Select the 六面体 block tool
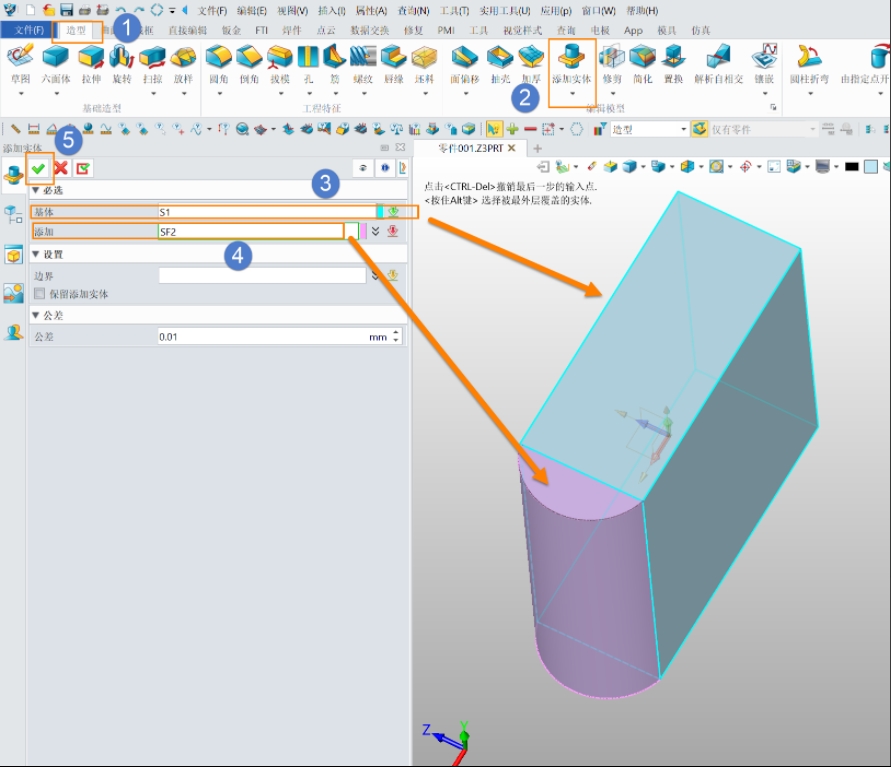 point(56,64)
